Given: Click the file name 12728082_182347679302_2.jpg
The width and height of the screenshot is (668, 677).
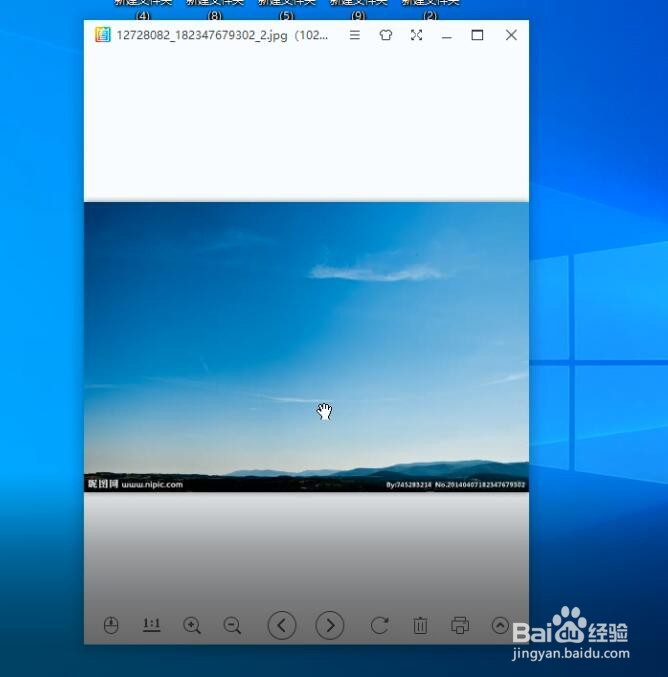Looking at the screenshot, I should tap(202, 35).
